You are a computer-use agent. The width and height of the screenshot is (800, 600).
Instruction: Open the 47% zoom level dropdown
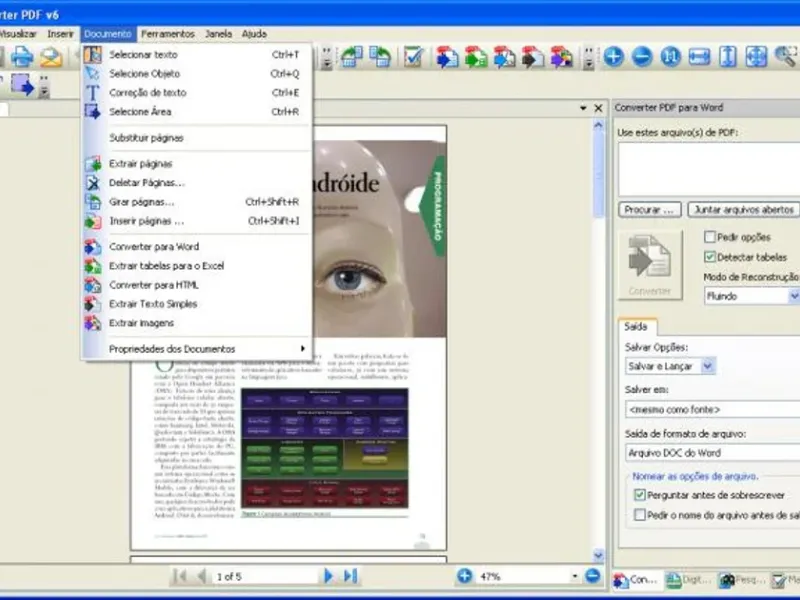(x=574, y=576)
